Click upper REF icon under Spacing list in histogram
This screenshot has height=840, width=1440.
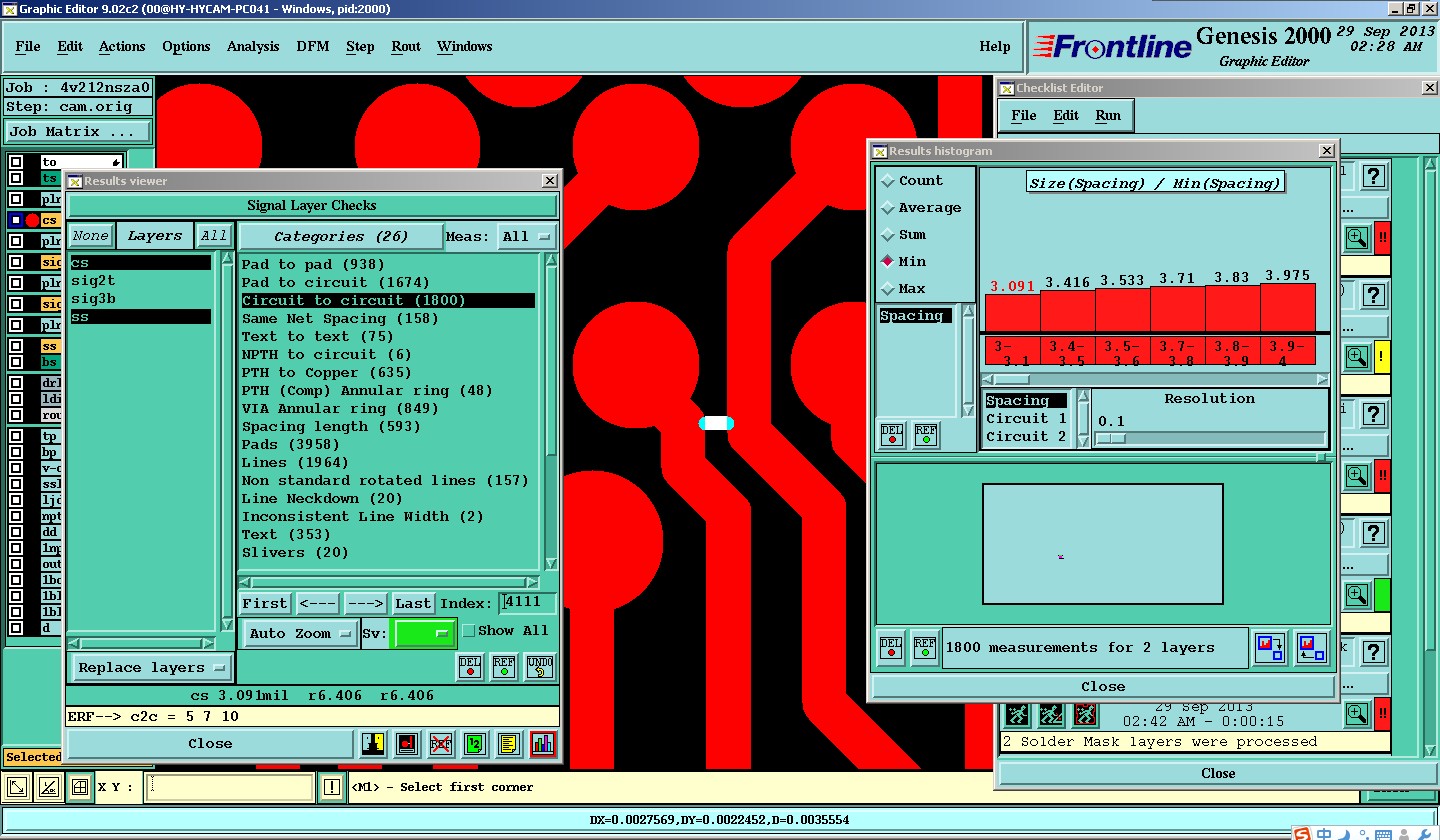coord(926,434)
